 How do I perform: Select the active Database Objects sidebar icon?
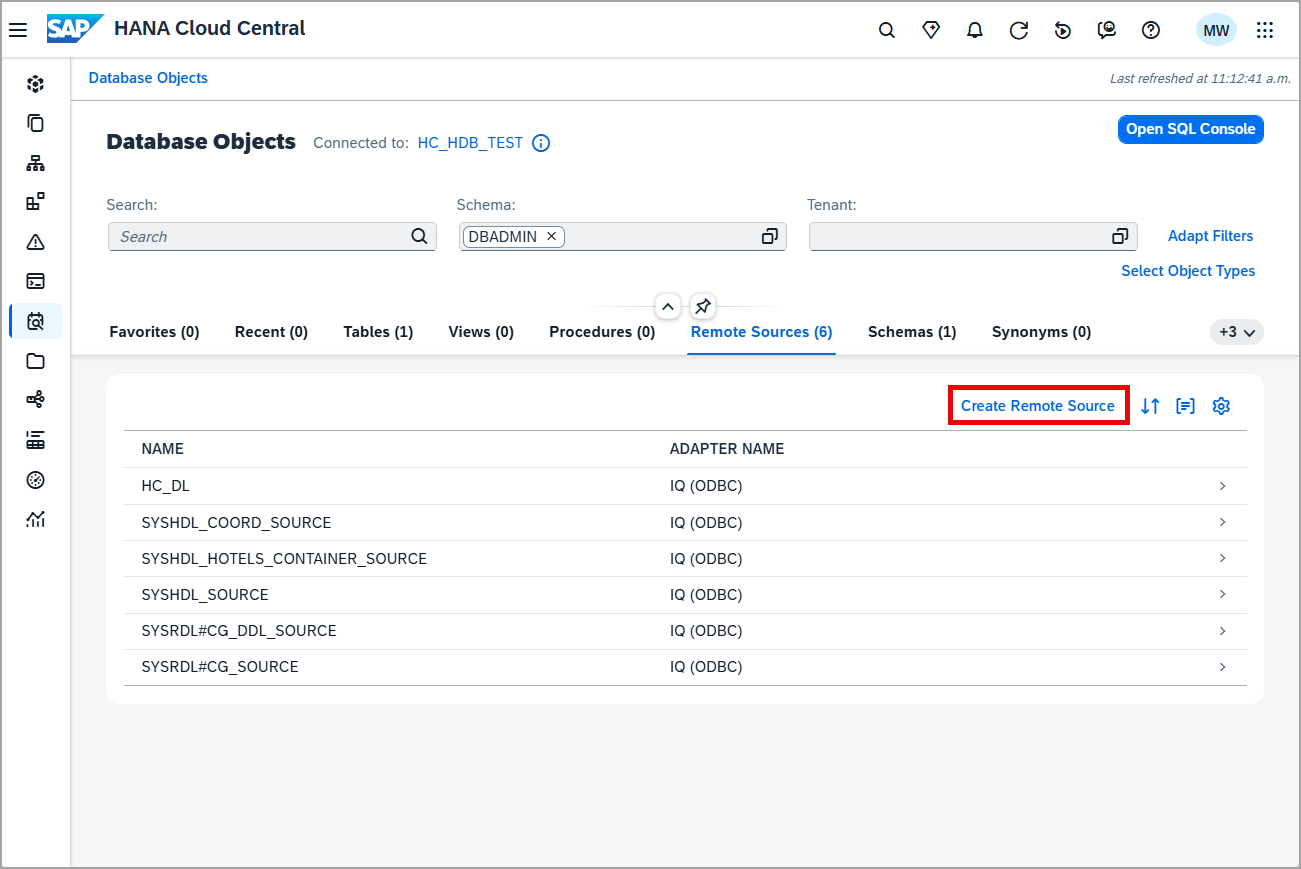pyautogui.click(x=36, y=321)
